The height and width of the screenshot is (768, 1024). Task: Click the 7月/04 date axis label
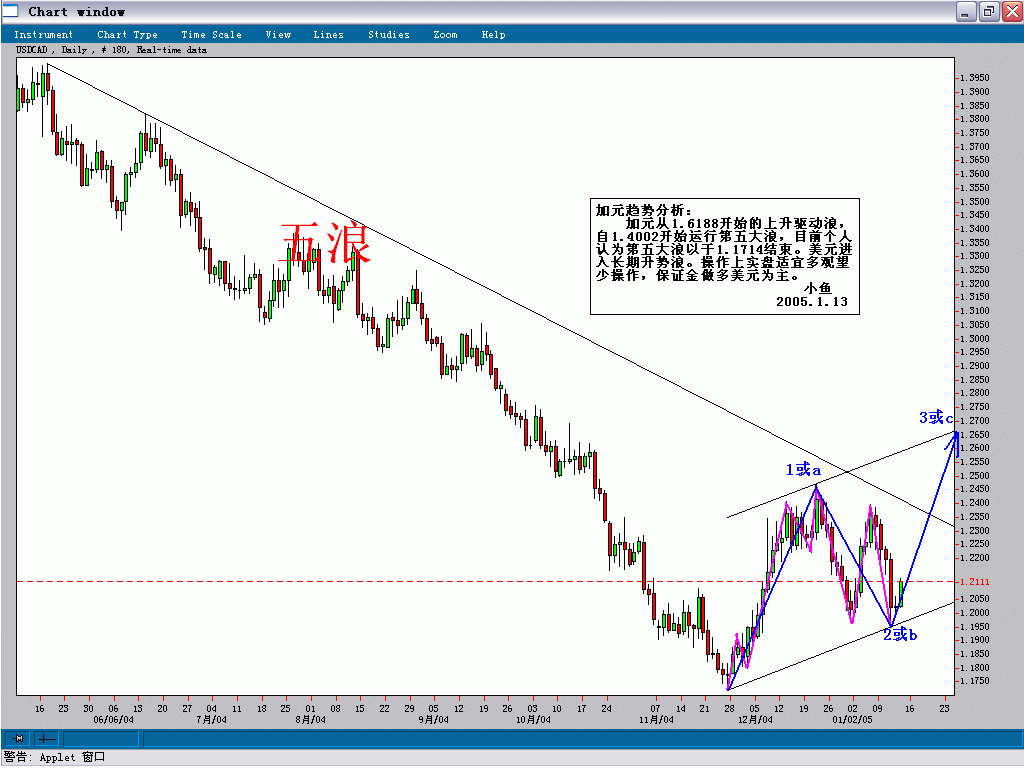(x=212, y=720)
